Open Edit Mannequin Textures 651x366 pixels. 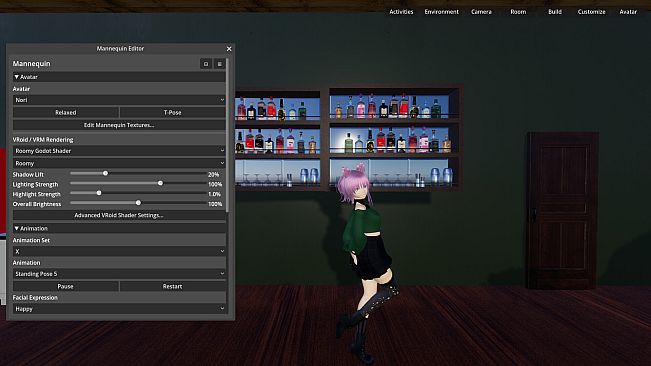coord(119,125)
